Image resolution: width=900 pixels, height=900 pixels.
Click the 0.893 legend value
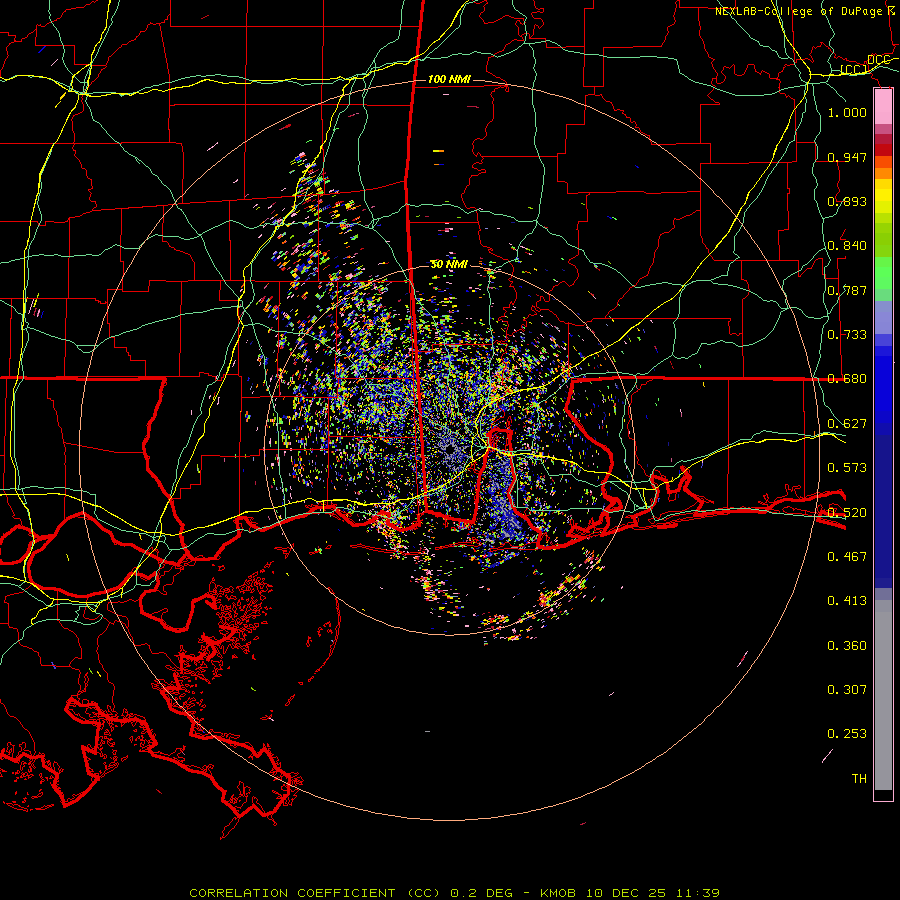pyautogui.click(x=847, y=201)
